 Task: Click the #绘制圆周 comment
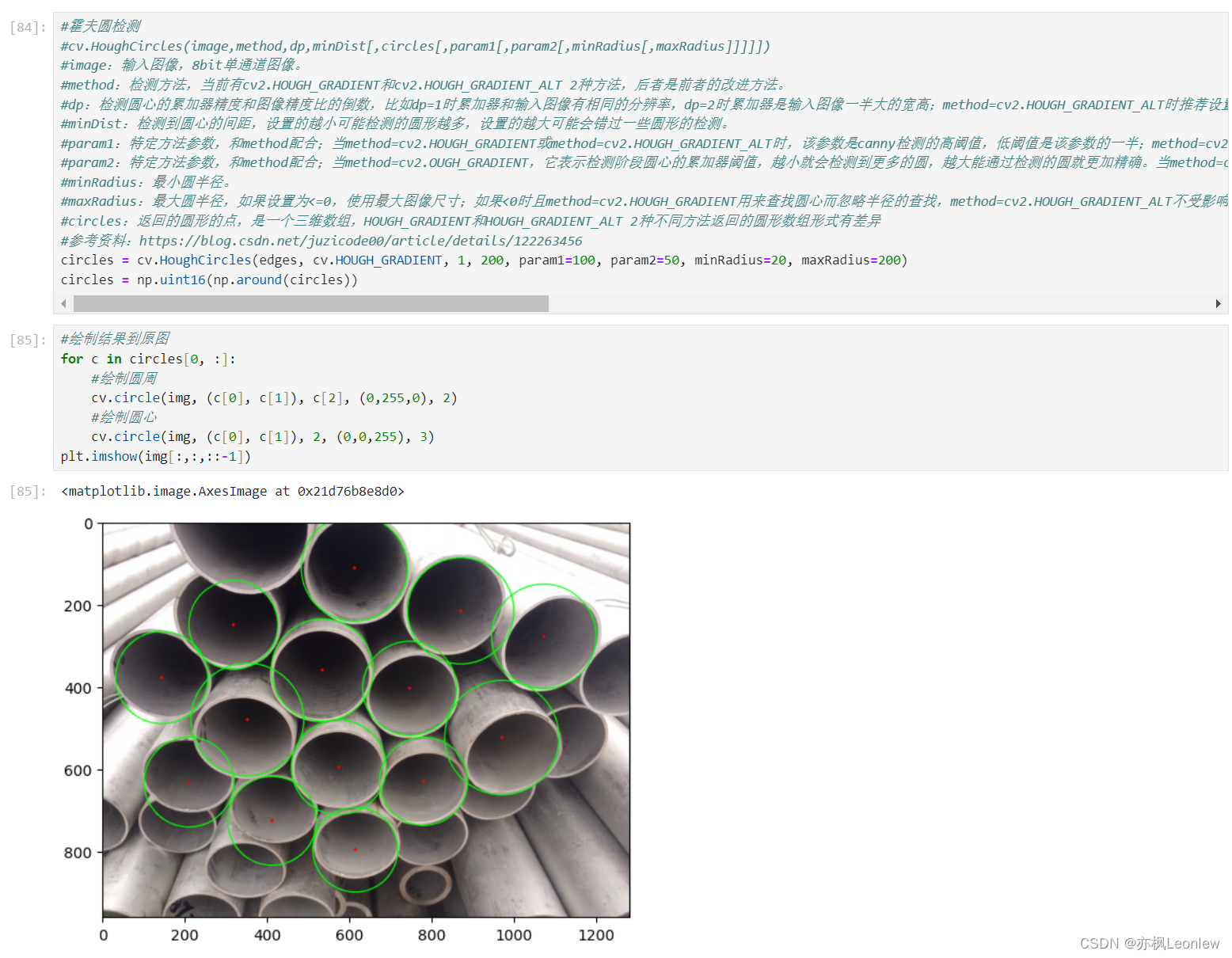(124, 378)
